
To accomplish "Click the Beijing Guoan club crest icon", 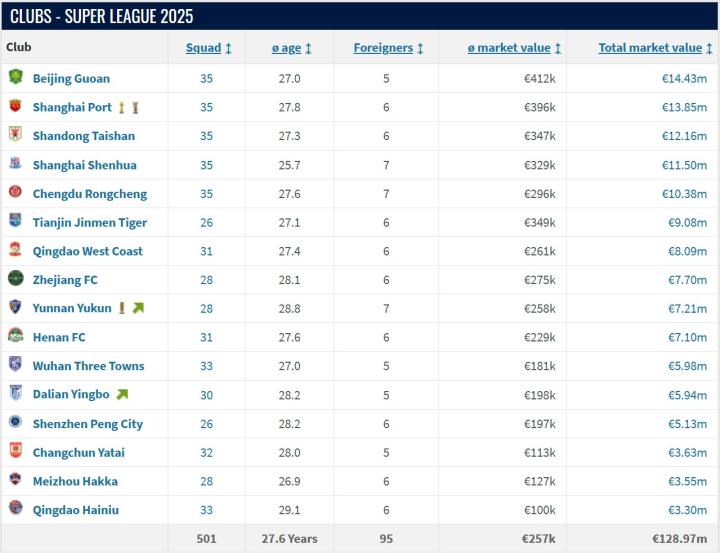I will pyautogui.click(x=16, y=77).
